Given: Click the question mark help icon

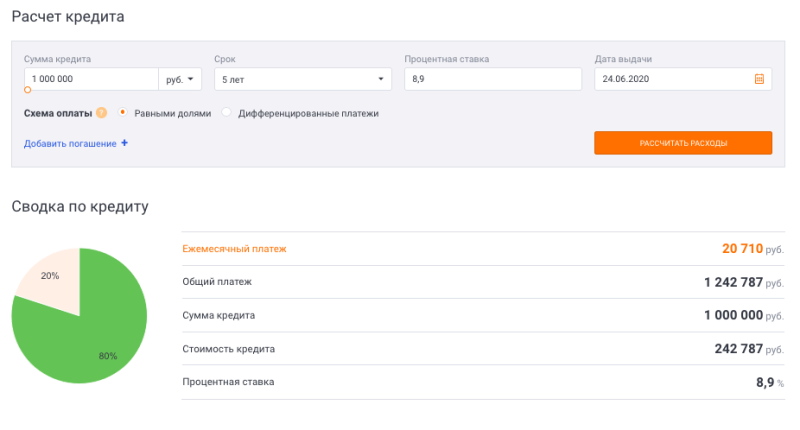Looking at the screenshot, I should pos(102,113).
